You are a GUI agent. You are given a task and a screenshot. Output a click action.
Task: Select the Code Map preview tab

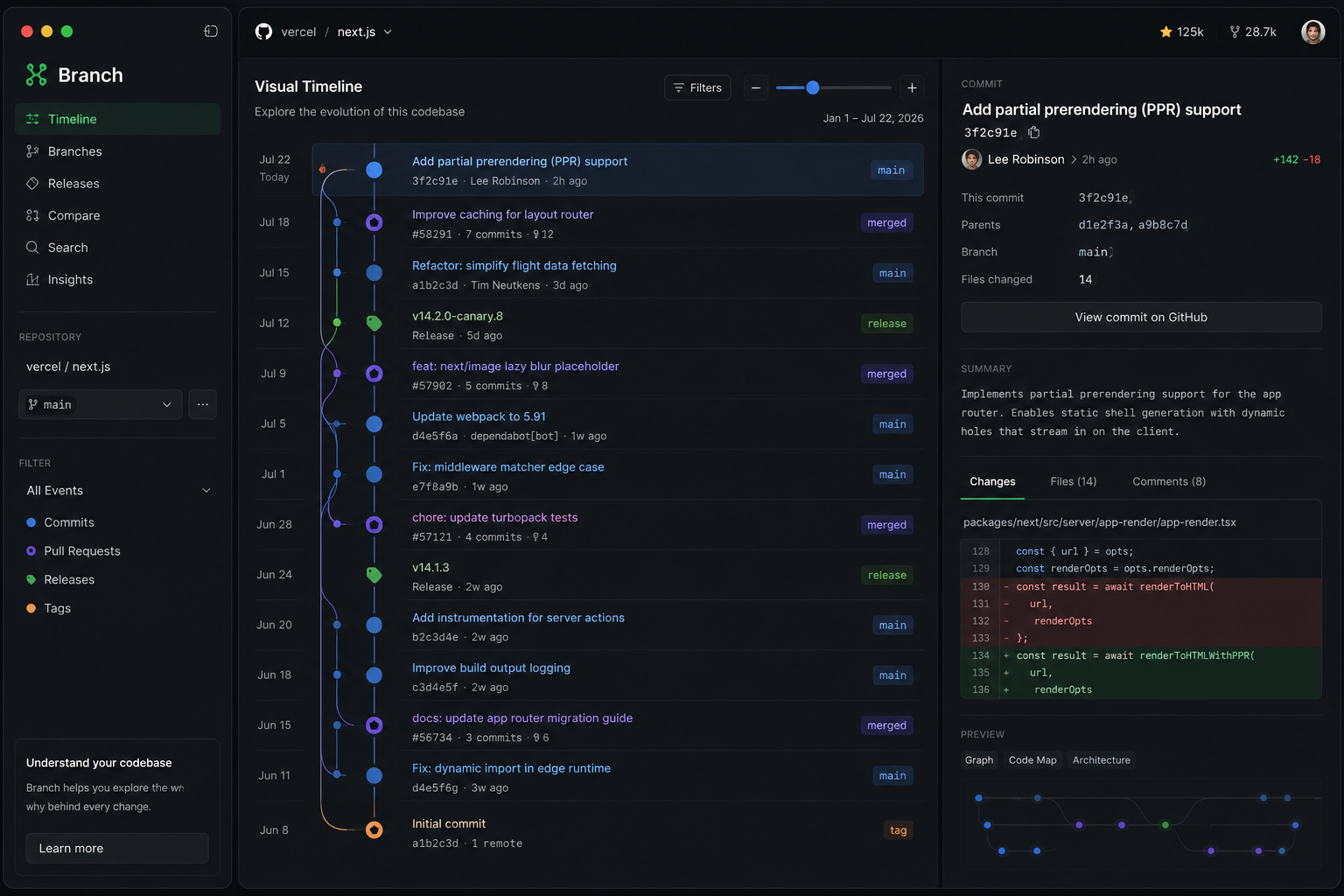click(1032, 760)
